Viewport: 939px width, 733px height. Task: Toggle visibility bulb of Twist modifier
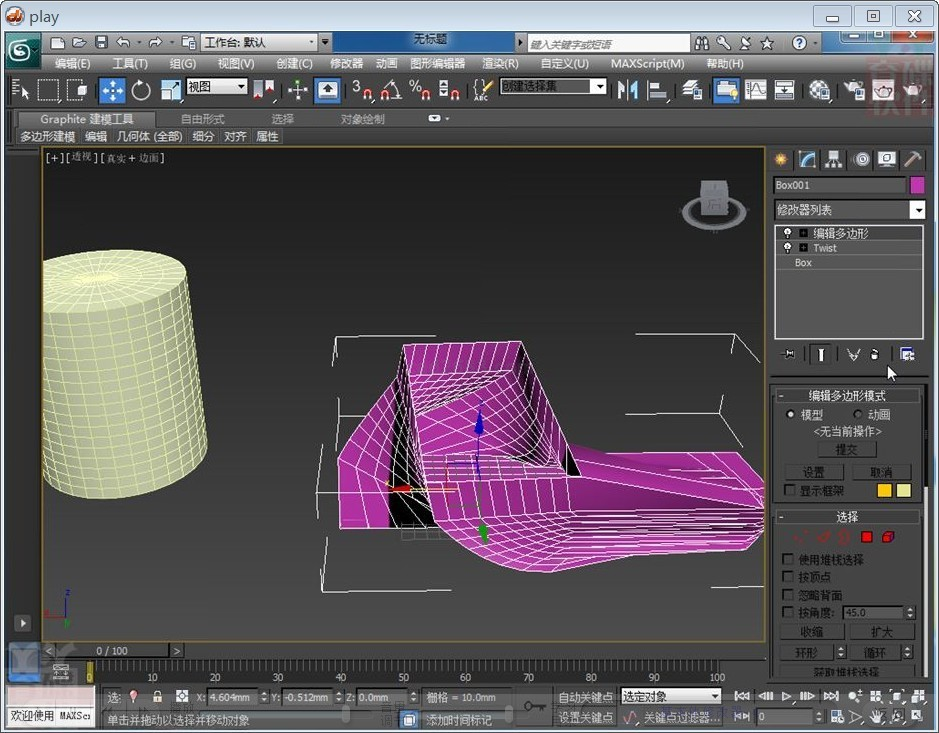(x=787, y=247)
